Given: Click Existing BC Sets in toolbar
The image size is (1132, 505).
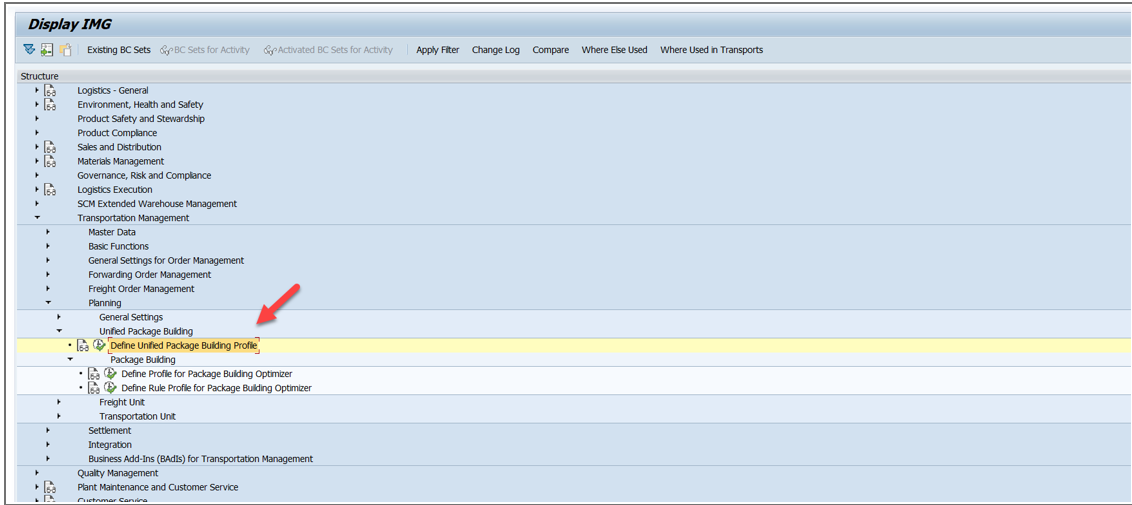Looking at the screenshot, I should click(x=118, y=50).
